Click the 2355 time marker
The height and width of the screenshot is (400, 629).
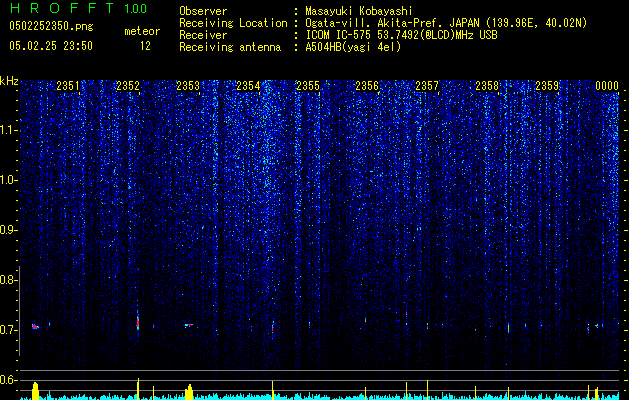(308, 86)
